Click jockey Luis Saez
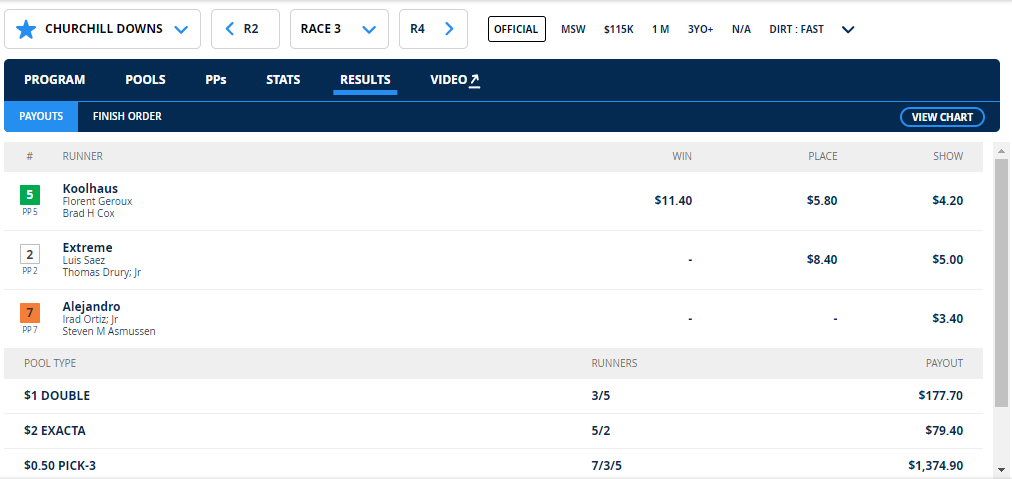The width and height of the screenshot is (1012, 479). click(x=84, y=260)
